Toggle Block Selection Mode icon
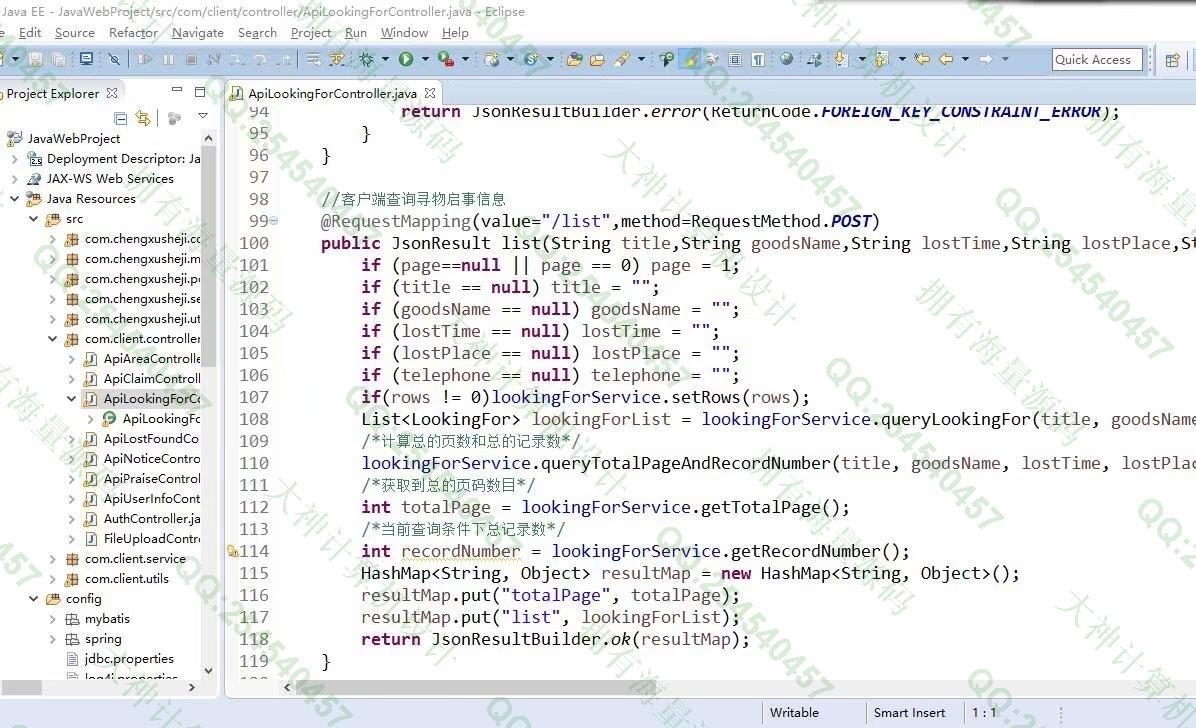1196x728 pixels. (735, 60)
